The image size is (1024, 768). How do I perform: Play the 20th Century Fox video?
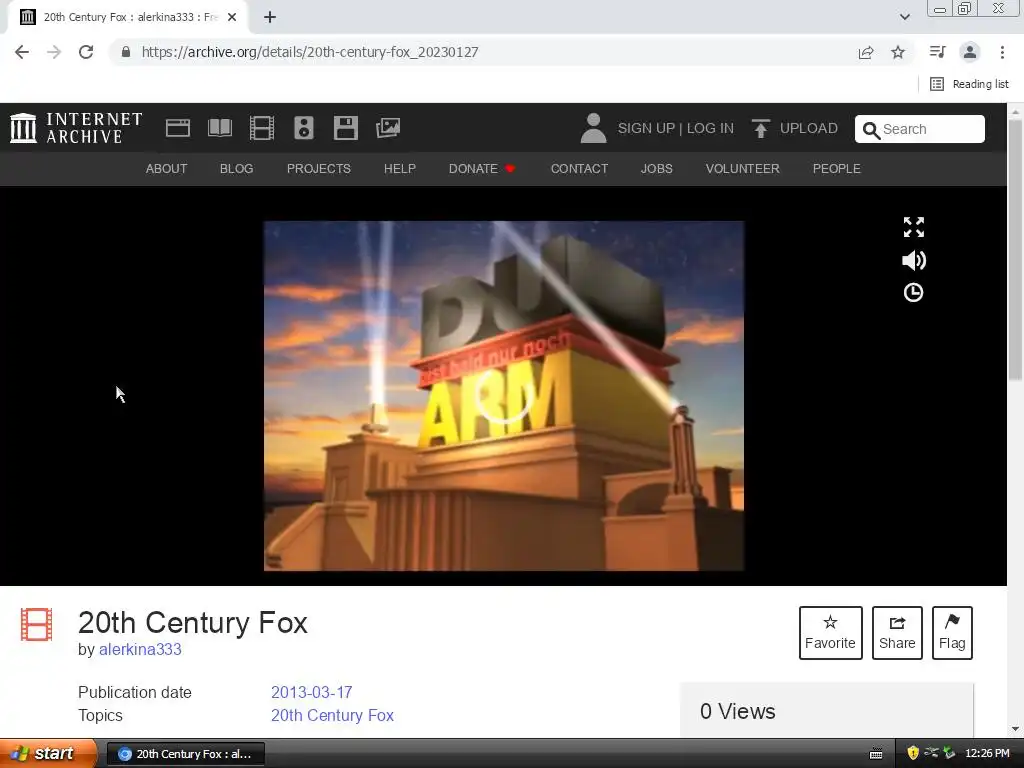click(504, 396)
